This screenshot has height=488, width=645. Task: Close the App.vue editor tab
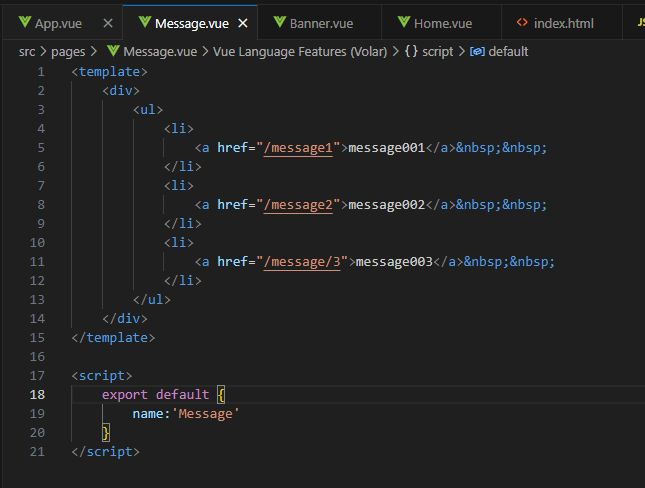105,23
